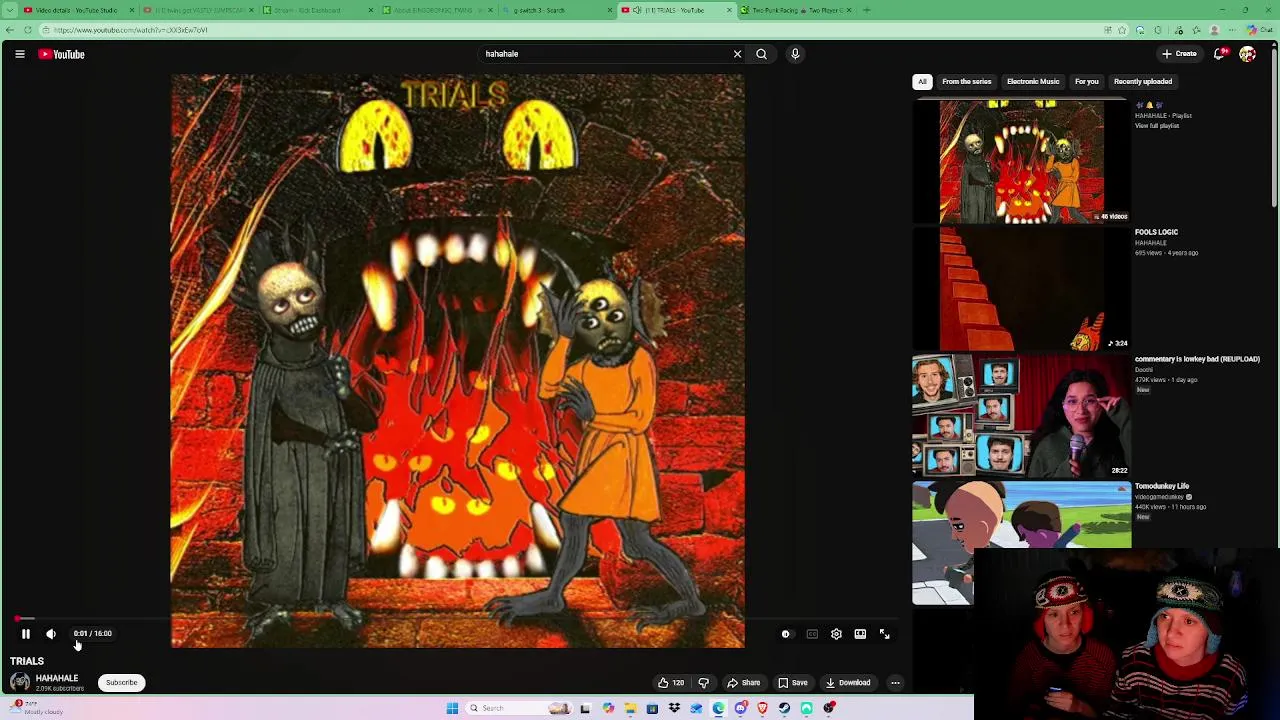The image size is (1280, 720).
Task: Select Electronic Music filter chip
Action: (1033, 82)
